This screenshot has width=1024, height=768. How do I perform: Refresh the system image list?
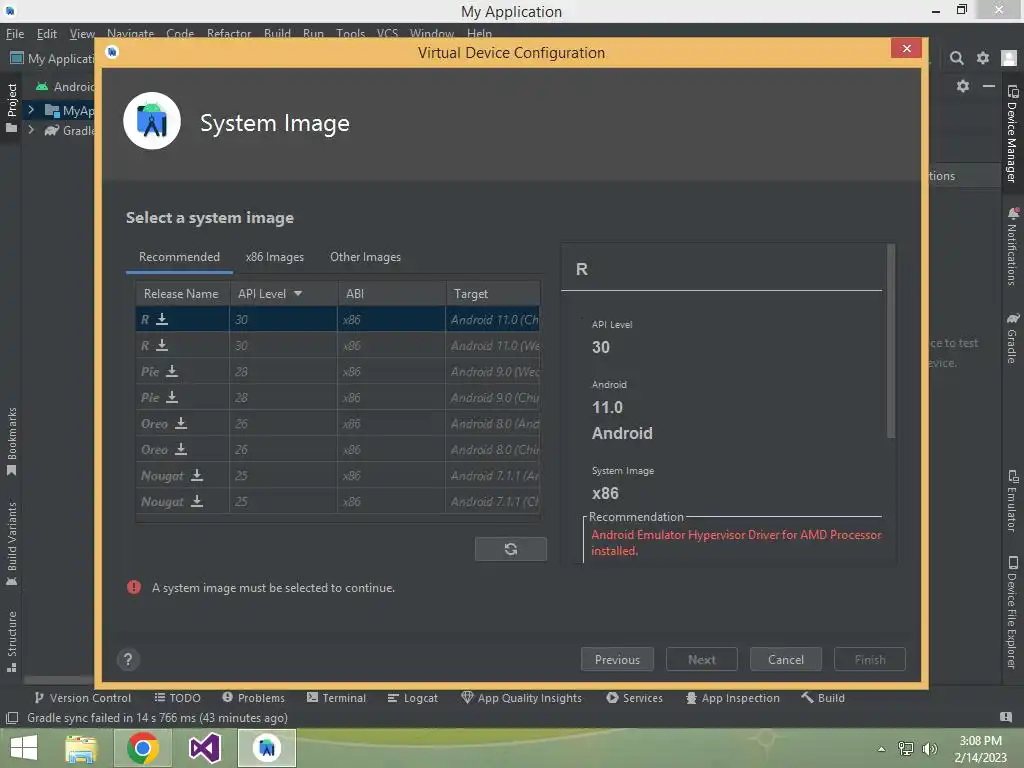(x=511, y=549)
